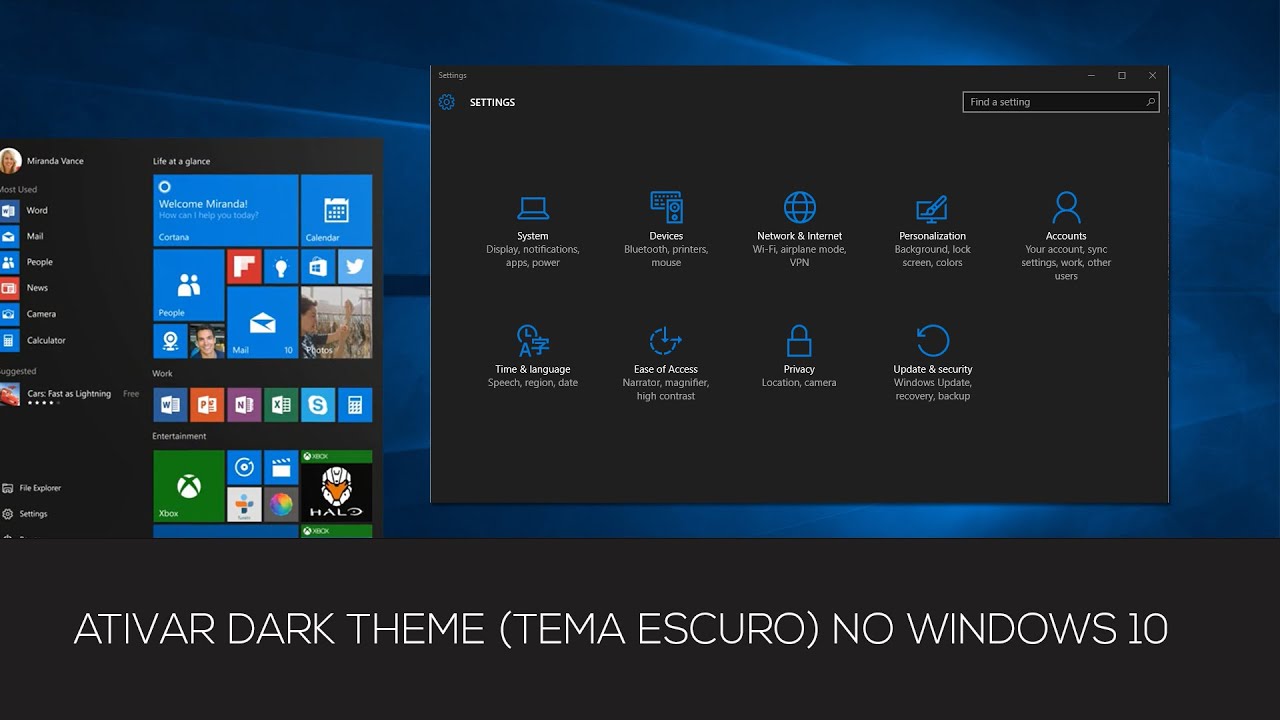Minimize the Settings window
The image size is (1280, 720).
point(1091,75)
